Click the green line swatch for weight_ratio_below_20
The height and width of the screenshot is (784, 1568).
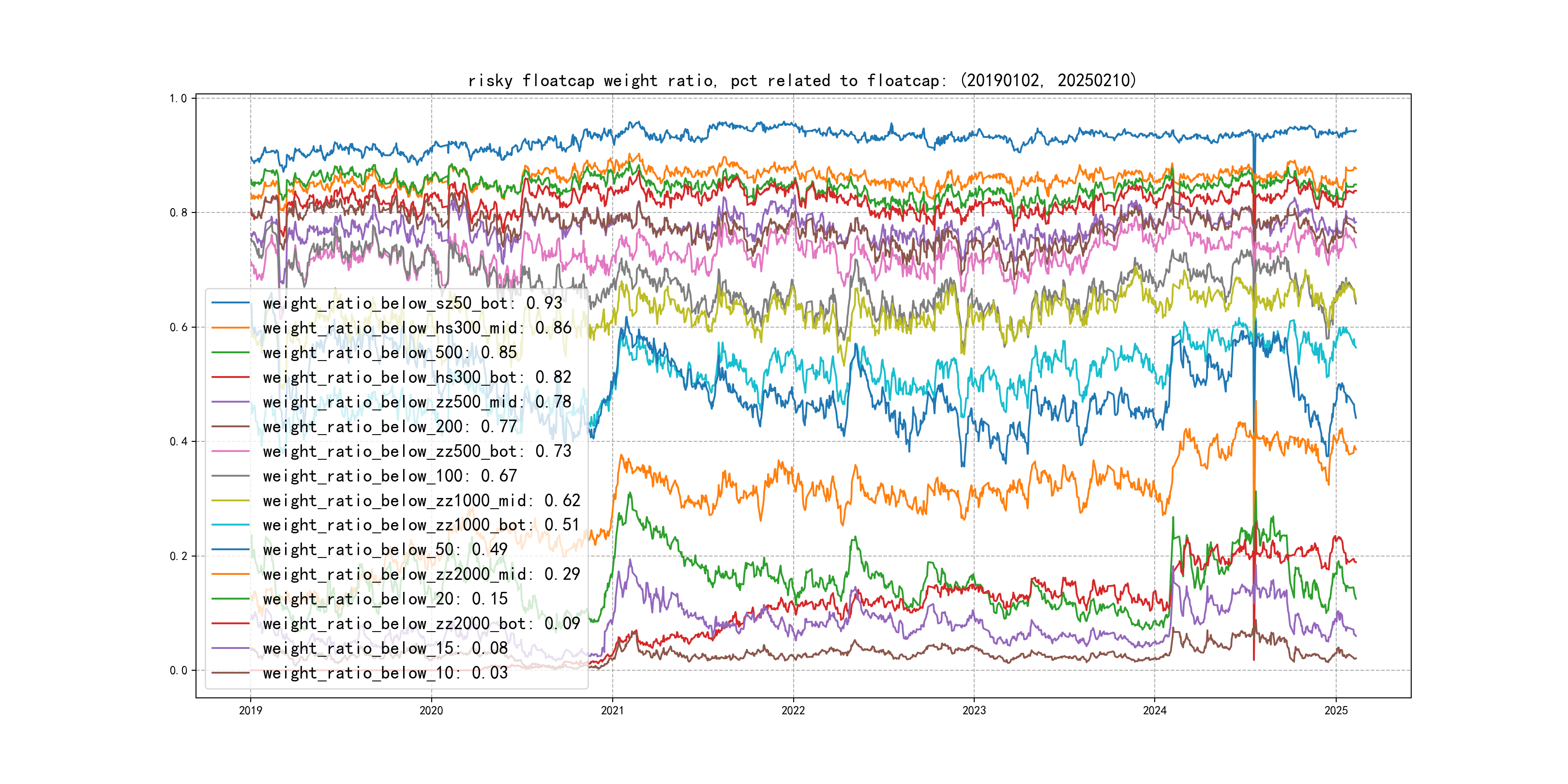point(230,599)
